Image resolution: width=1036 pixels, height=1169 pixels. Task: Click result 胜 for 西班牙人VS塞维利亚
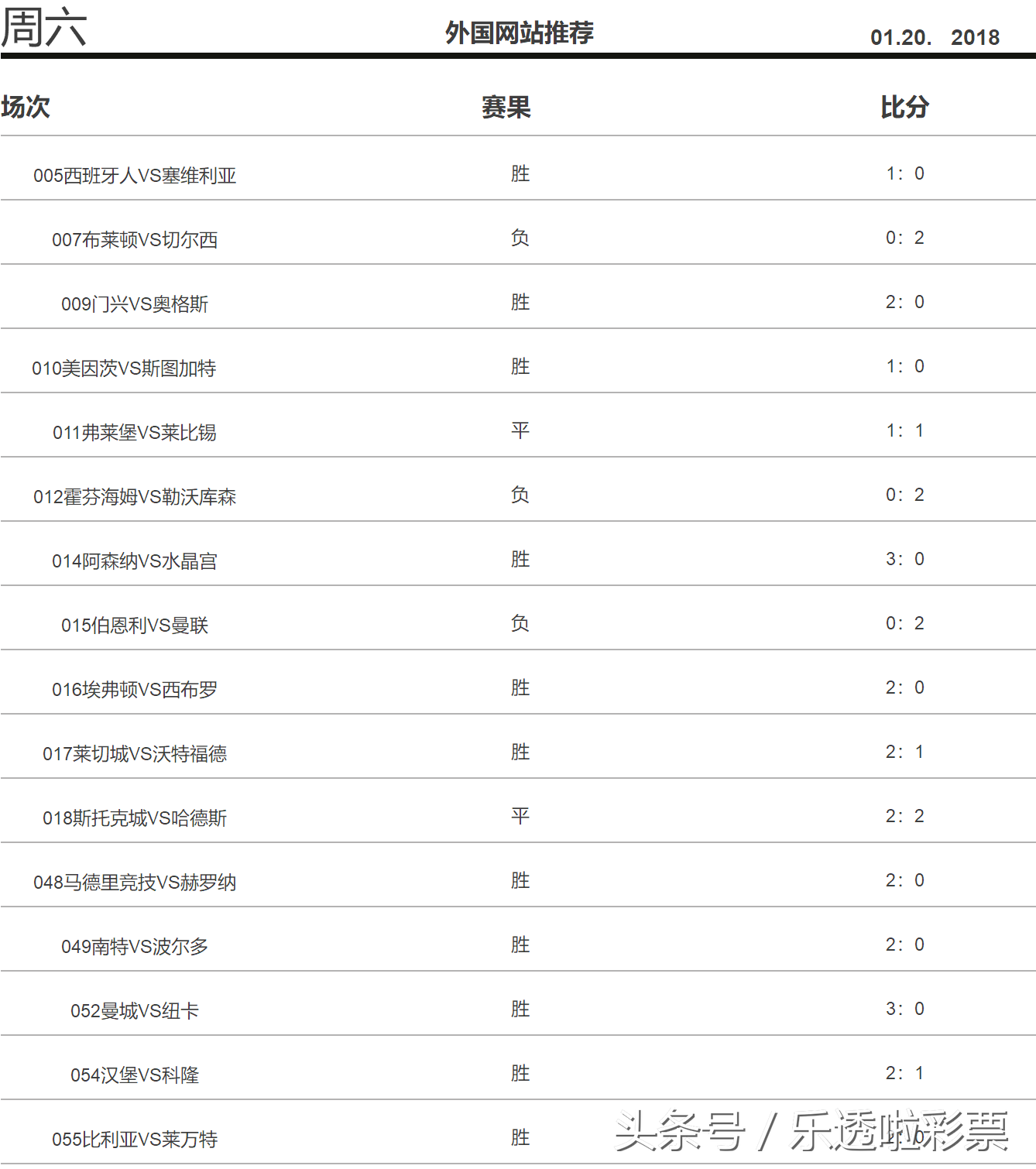coord(520,173)
